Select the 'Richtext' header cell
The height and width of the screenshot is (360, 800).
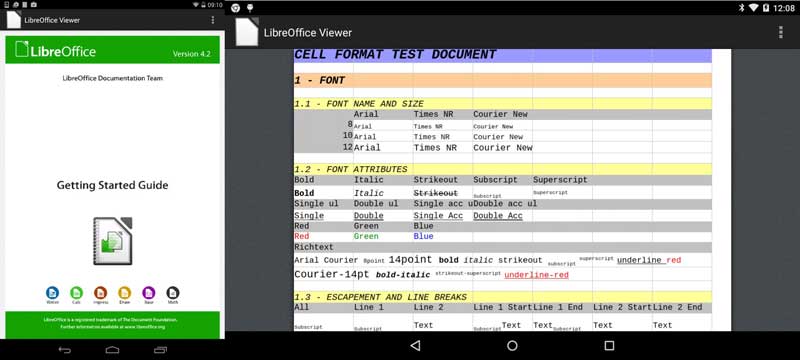point(323,247)
